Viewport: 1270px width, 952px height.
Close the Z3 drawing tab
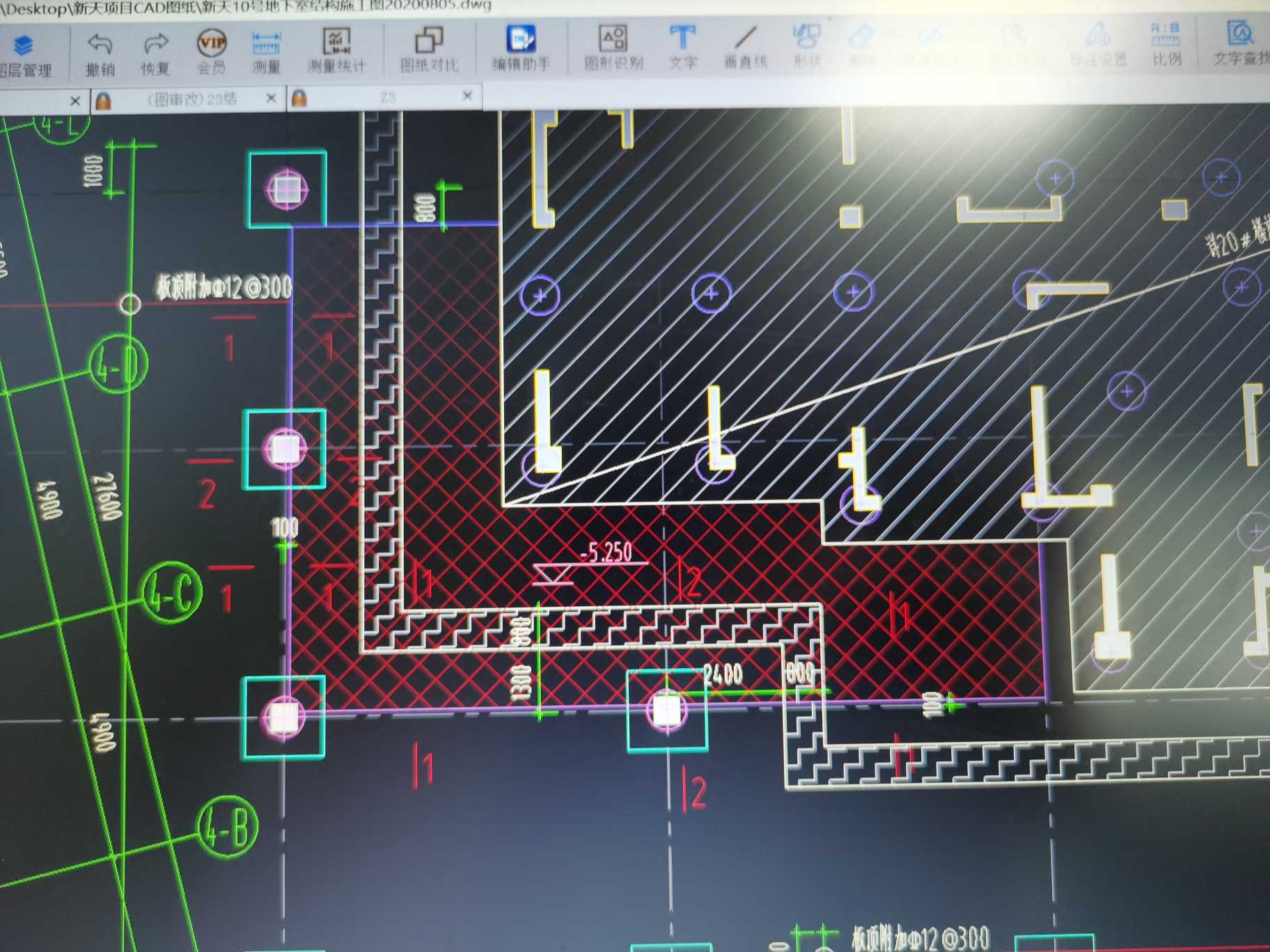pyautogui.click(x=468, y=95)
